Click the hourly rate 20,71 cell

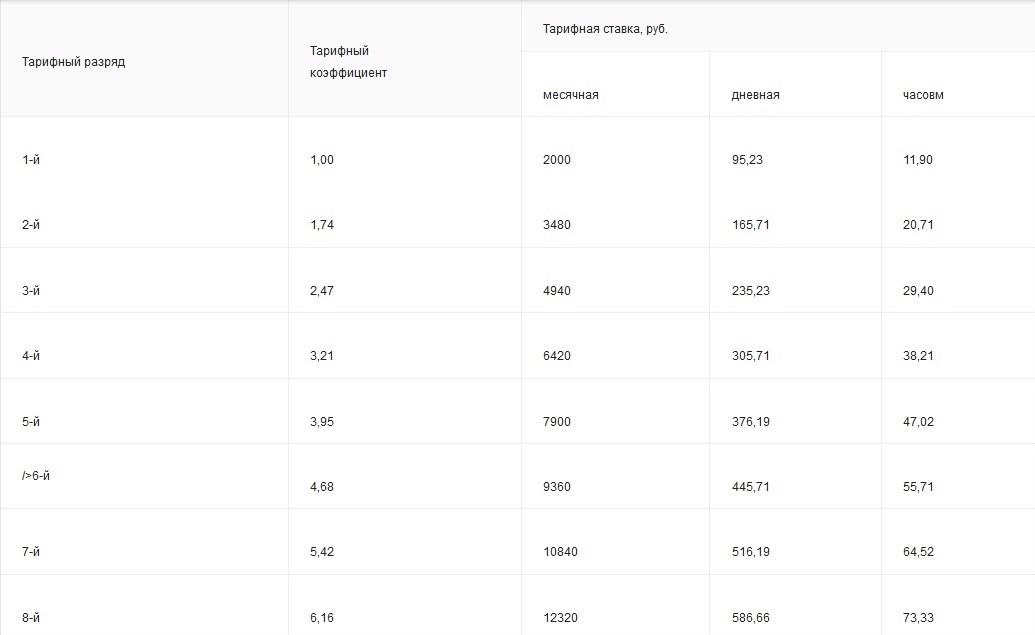(x=918, y=225)
